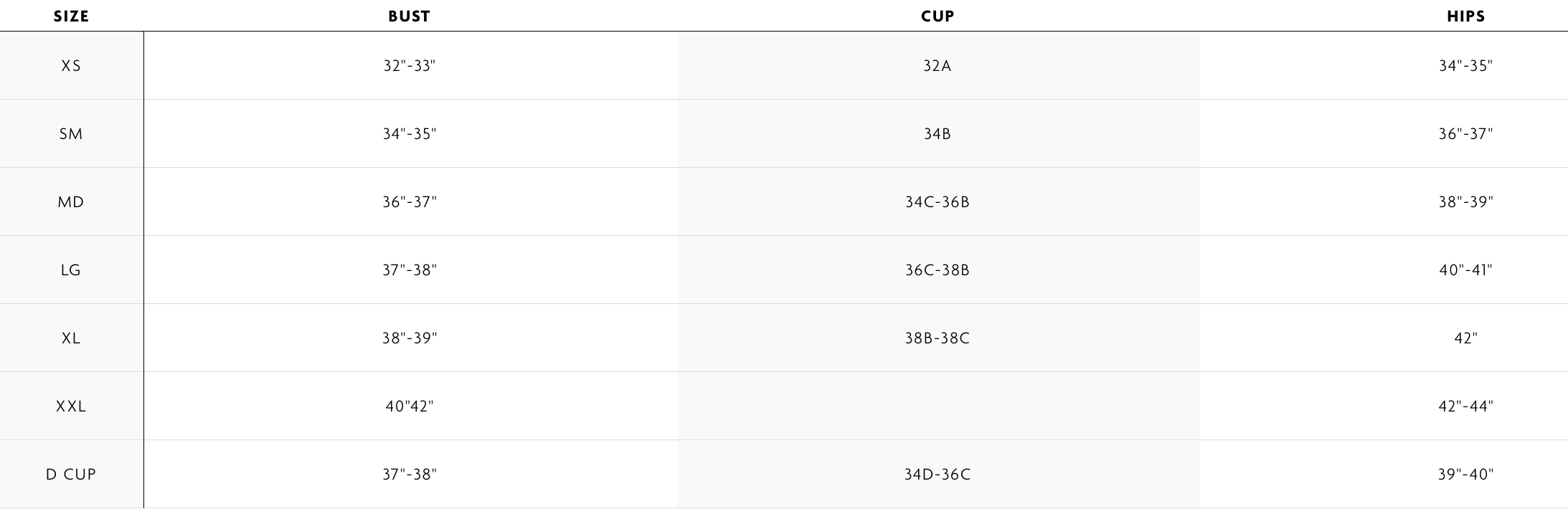
Task: Click the CUP column header
Action: pos(938,16)
